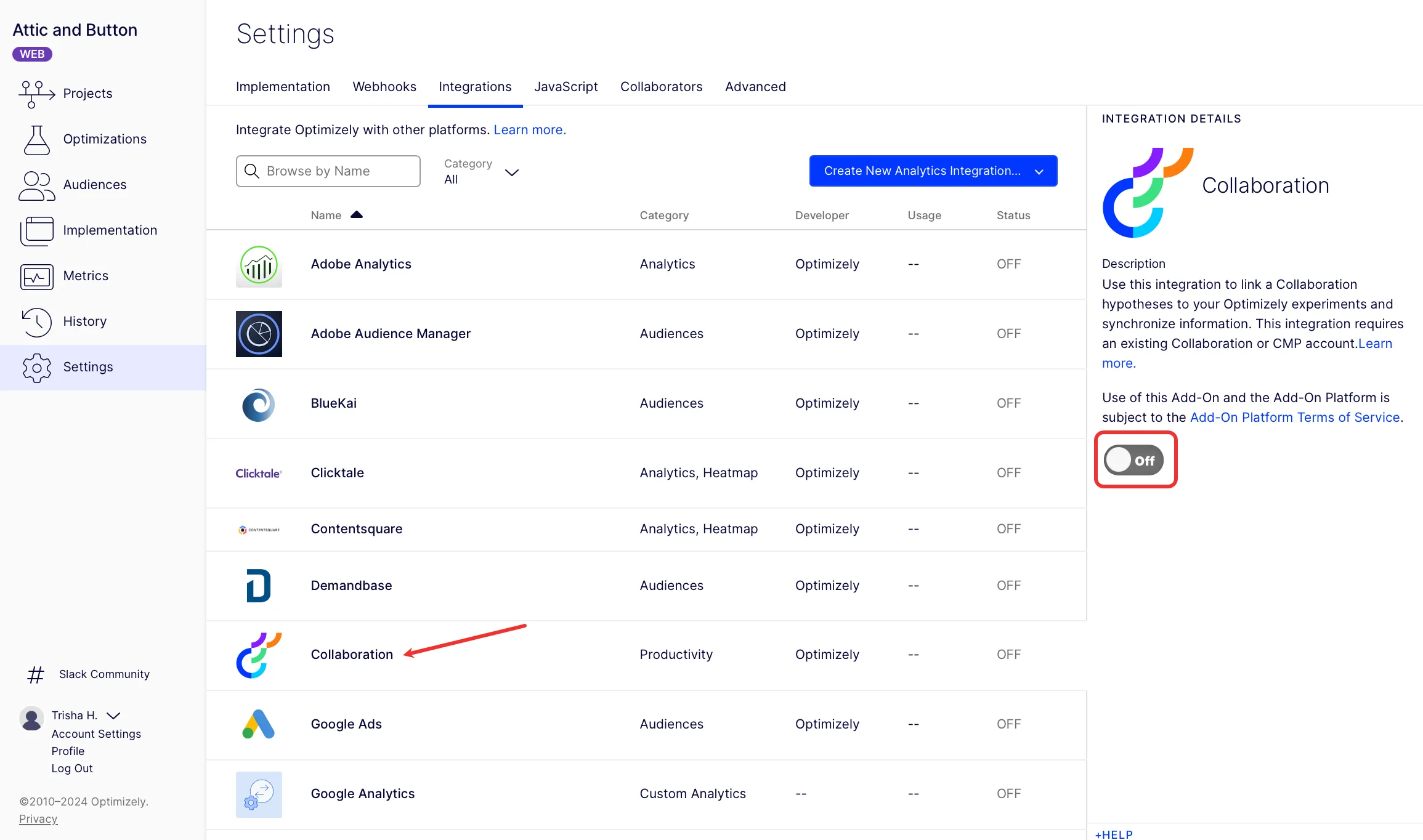Select the BlueKai integration name
Image resolution: width=1423 pixels, height=840 pixels.
[333, 403]
